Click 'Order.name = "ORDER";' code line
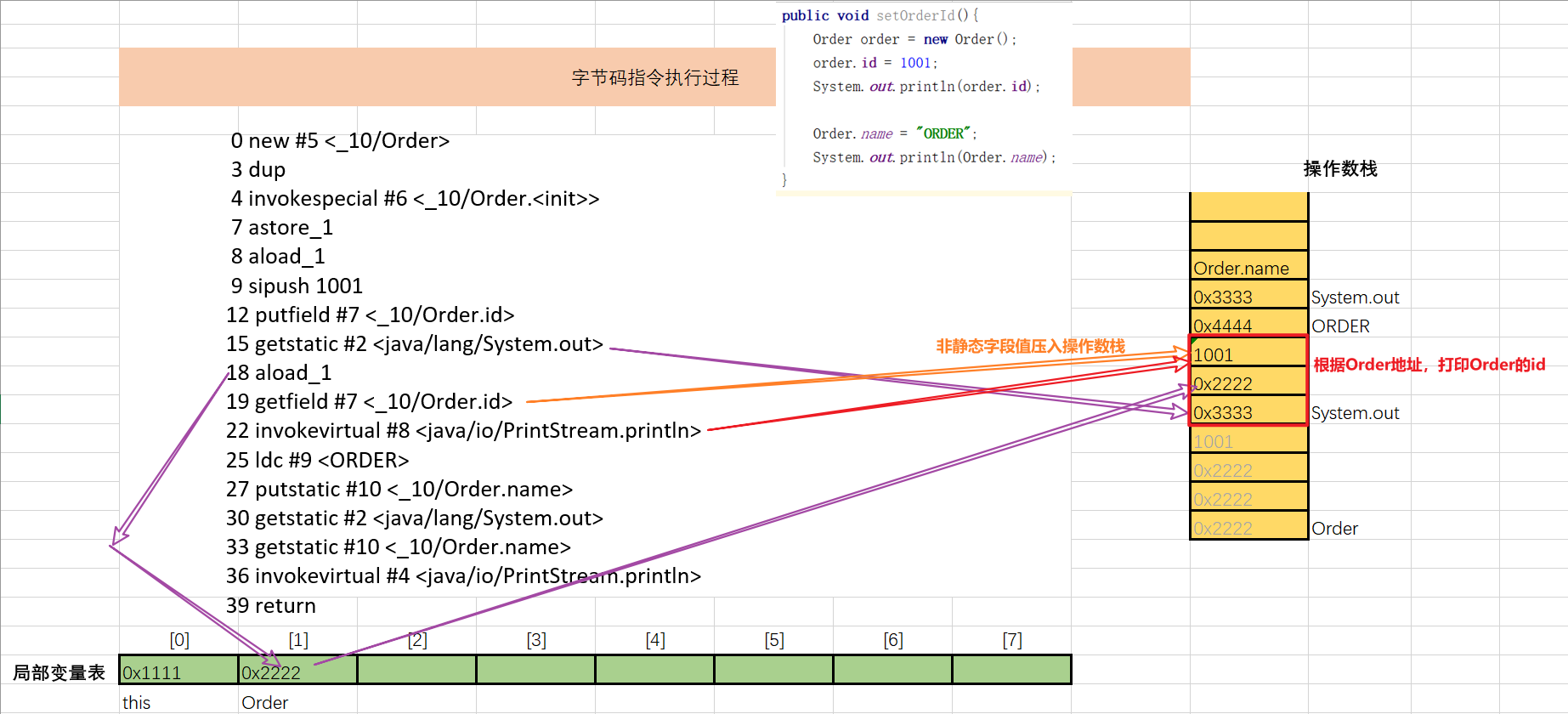1568x714 pixels. [x=895, y=133]
